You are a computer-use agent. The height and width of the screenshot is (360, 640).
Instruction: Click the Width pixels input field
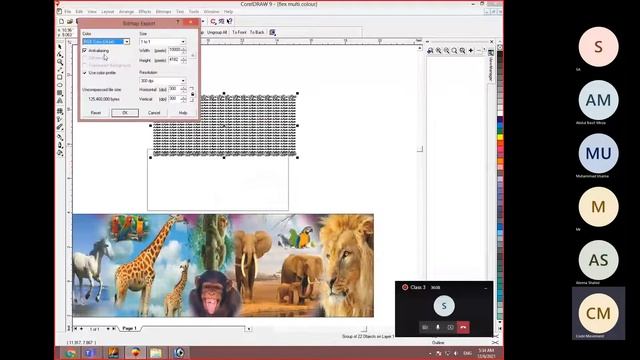click(x=175, y=50)
